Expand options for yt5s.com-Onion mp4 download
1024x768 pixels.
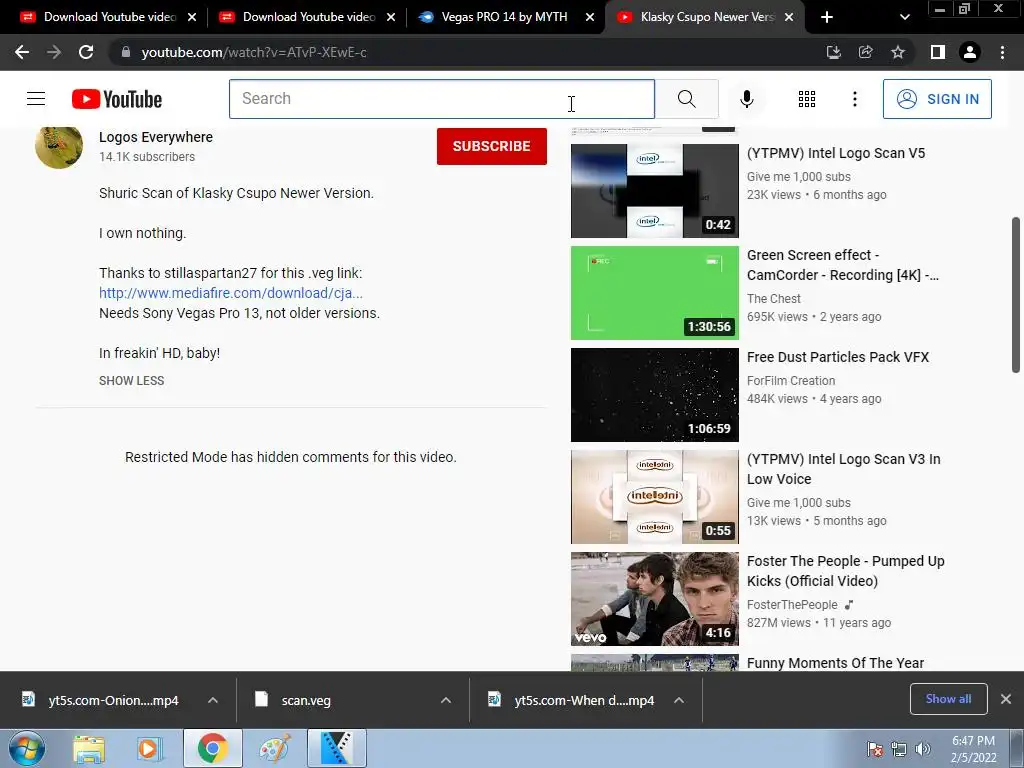pyautogui.click(x=213, y=700)
